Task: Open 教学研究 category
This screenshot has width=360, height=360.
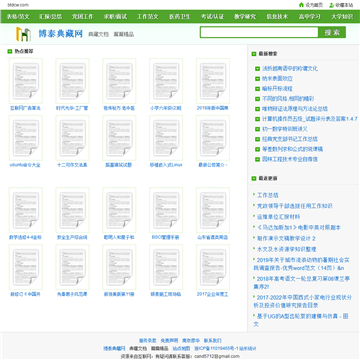Action: (x=245, y=17)
